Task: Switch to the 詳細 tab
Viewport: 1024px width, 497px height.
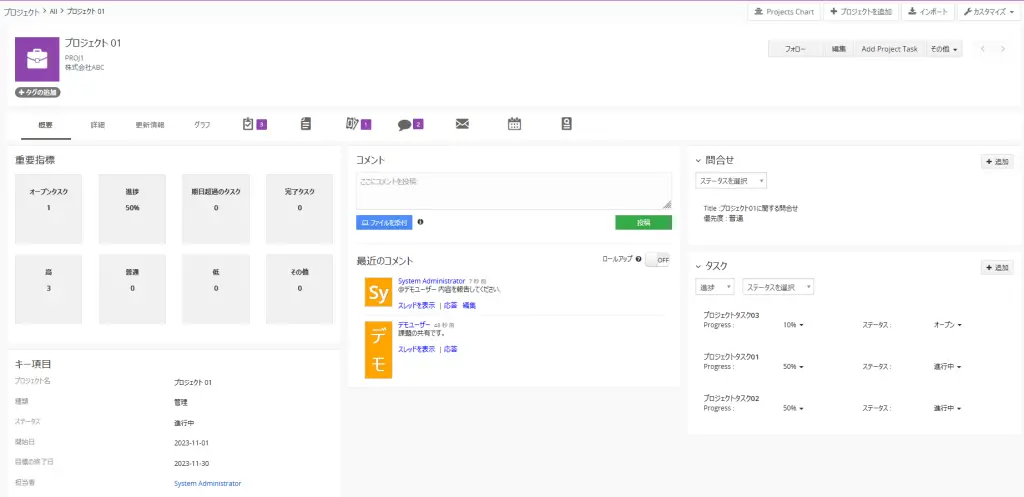Action: pyautogui.click(x=97, y=125)
